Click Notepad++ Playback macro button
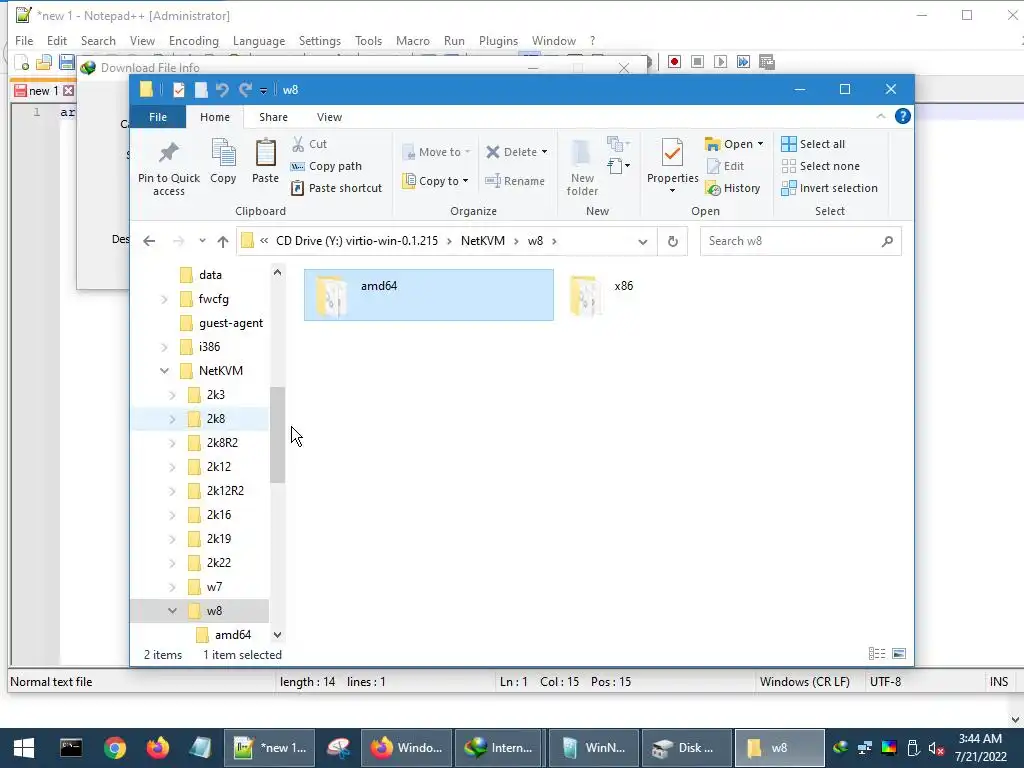 [720, 61]
